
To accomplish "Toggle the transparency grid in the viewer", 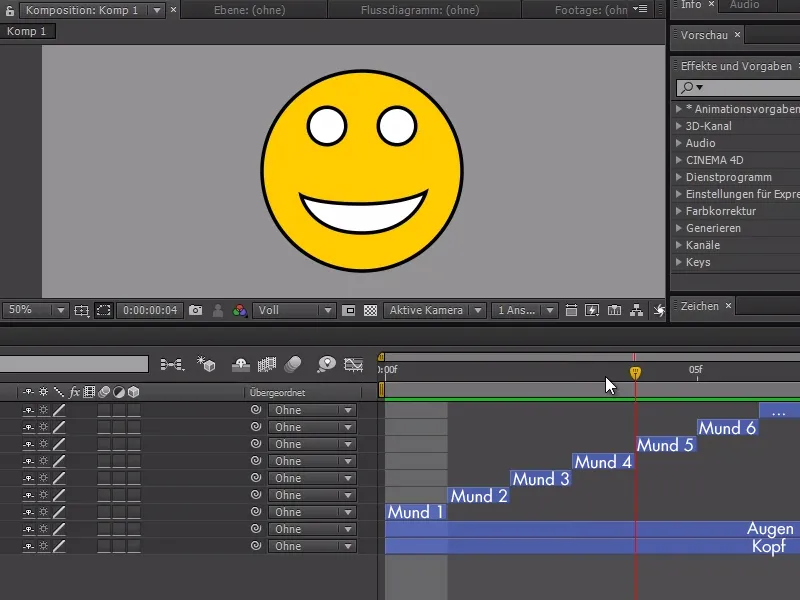I will click(x=370, y=310).
